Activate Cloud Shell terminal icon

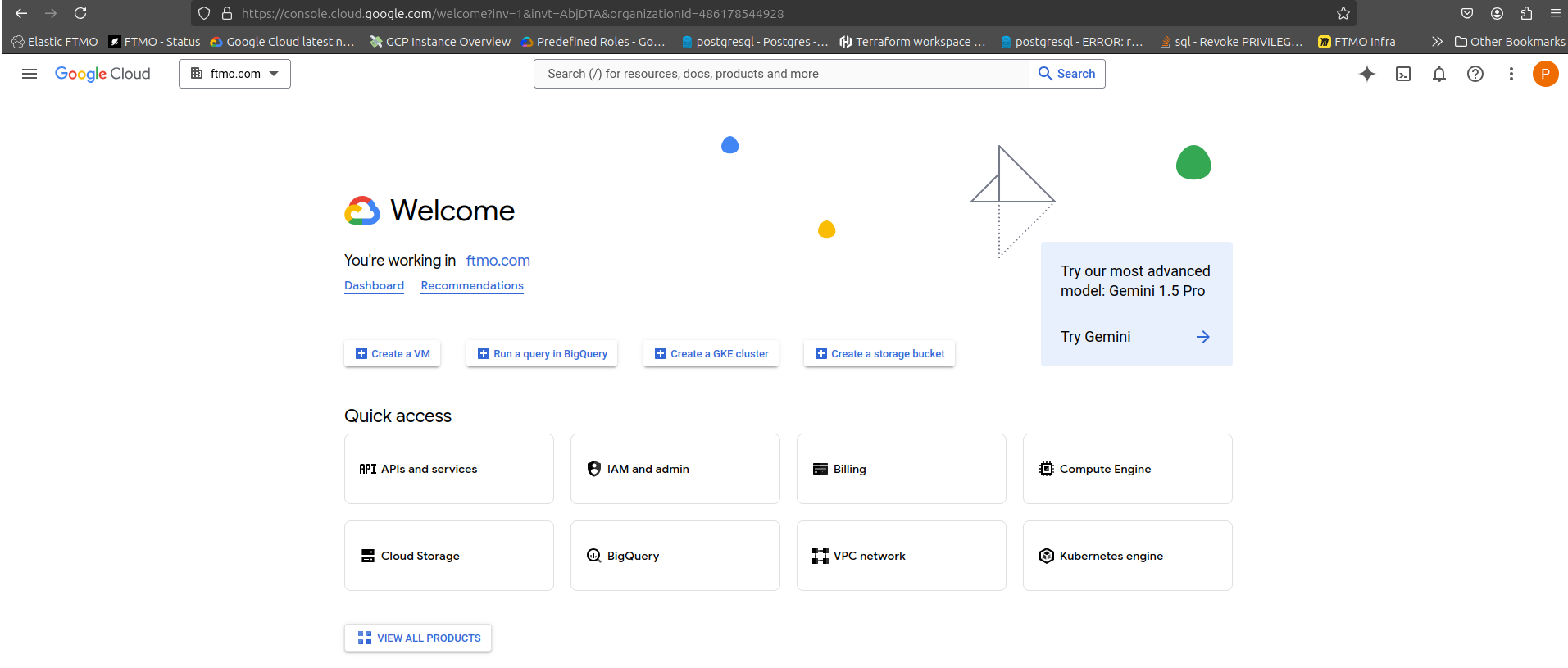click(x=1403, y=74)
